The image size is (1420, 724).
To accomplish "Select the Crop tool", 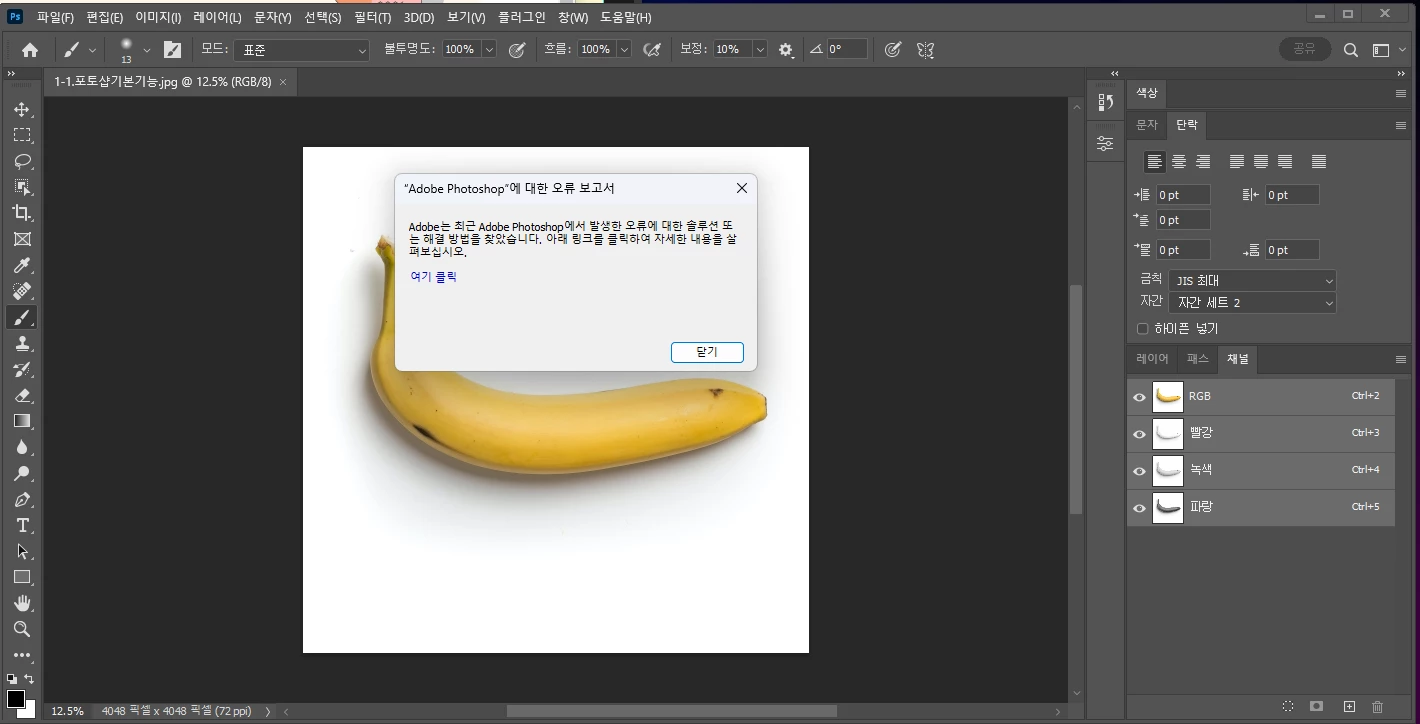I will [x=22, y=213].
